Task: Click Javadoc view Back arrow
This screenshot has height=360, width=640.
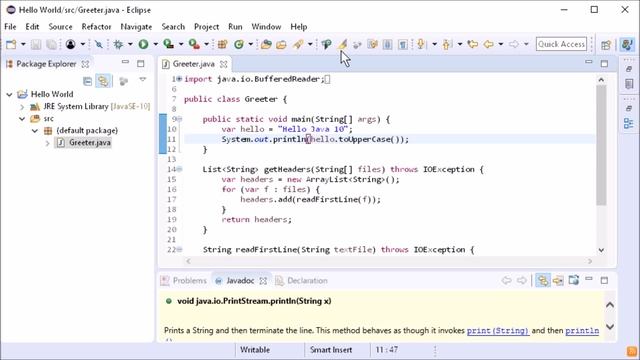Action: 507,280
